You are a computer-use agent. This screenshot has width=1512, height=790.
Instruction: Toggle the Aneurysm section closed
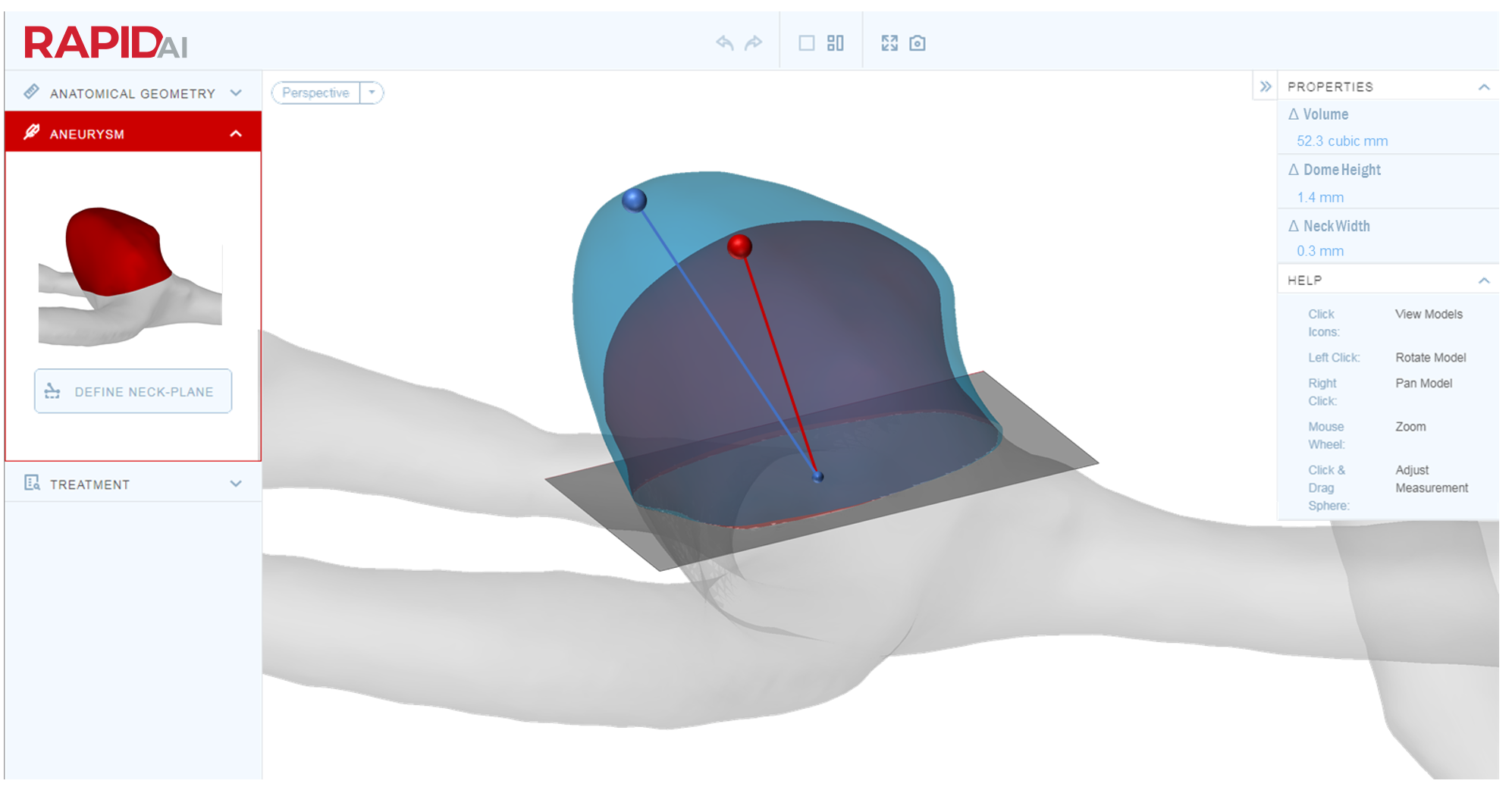tap(236, 133)
